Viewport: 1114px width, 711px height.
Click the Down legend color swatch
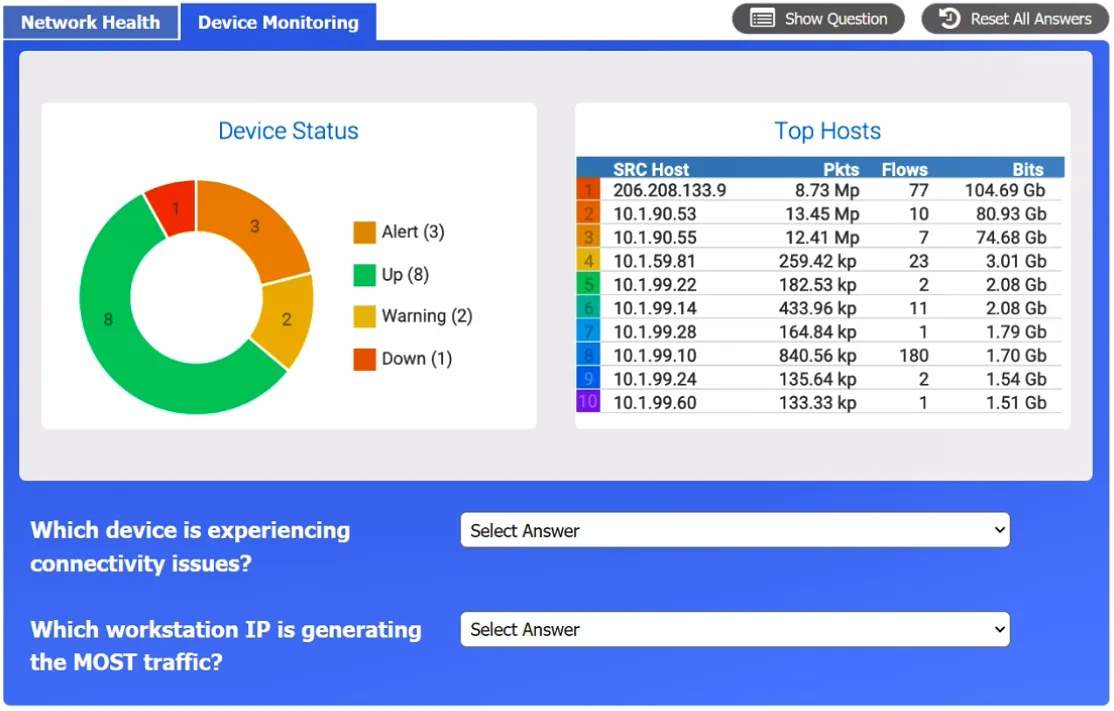click(x=364, y=359)
